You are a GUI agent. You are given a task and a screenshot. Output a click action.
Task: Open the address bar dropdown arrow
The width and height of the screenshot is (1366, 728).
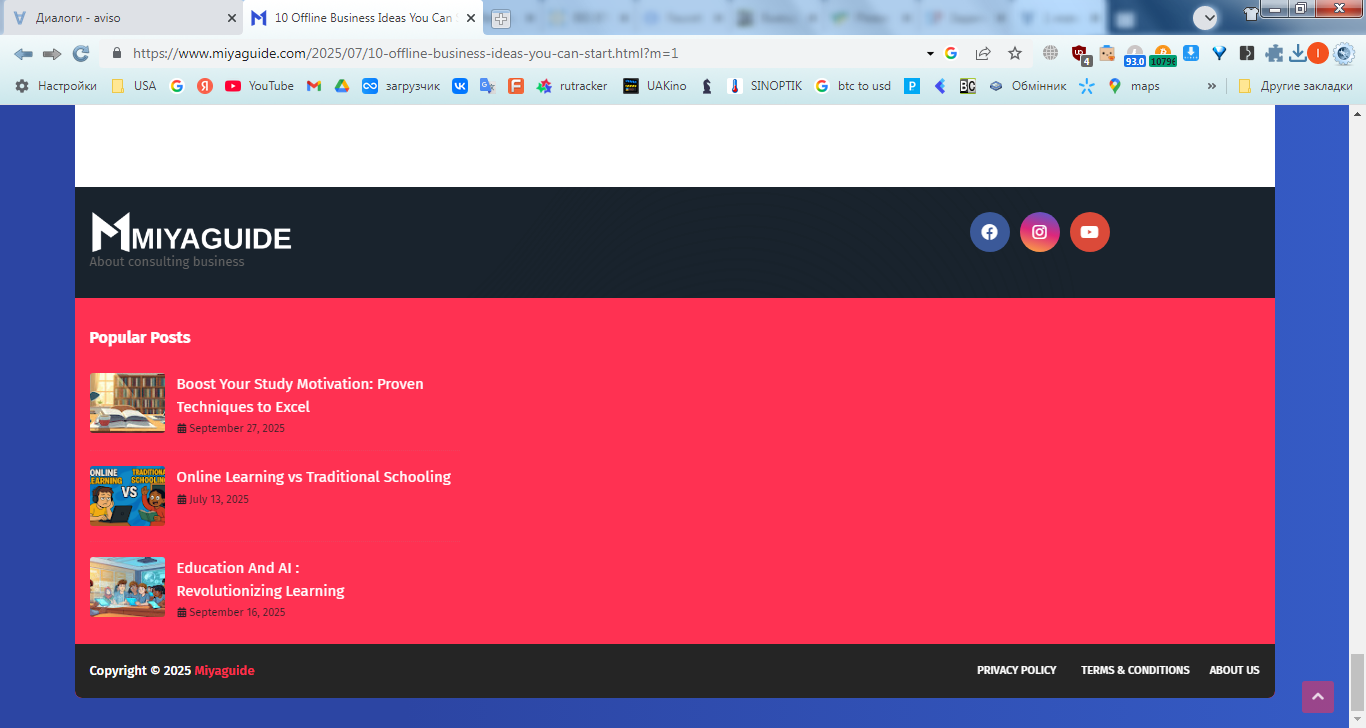(x=930, y=53)
